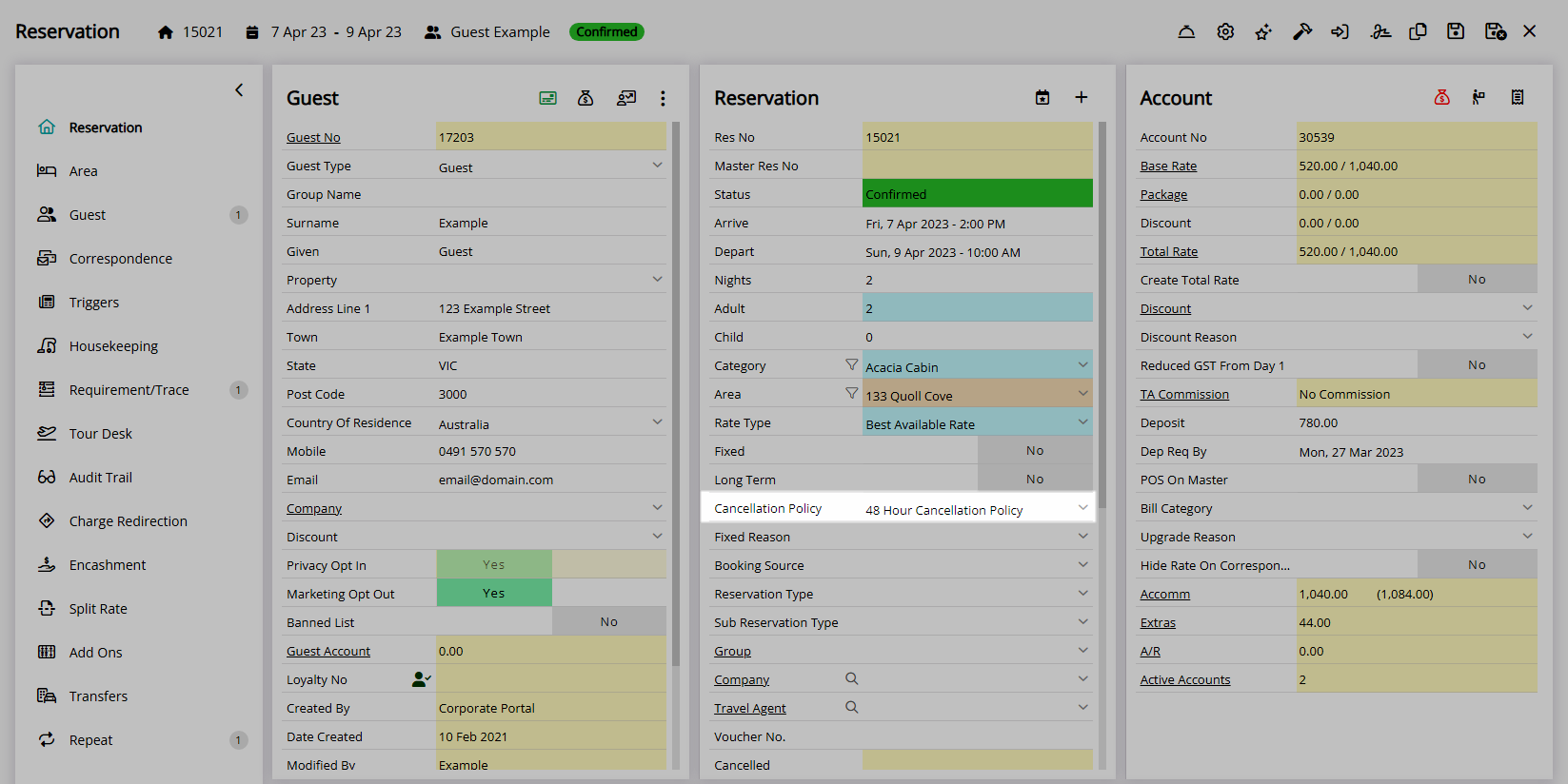Image resolution: width=1568 pixels, height=784 pixels.
Task: Click the money bag icon in Guest panel
Action: 586,98
